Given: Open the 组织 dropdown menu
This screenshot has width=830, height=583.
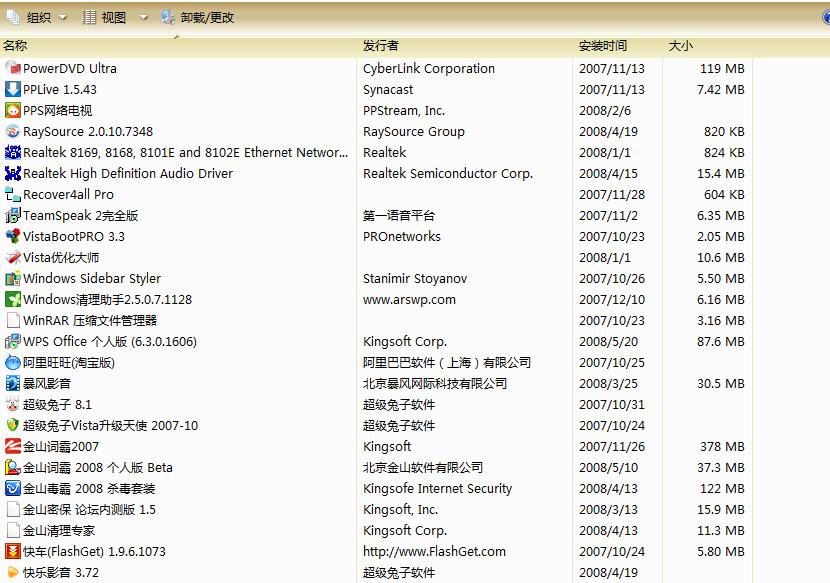Looking at the screenshot, I should pos(37,17).
